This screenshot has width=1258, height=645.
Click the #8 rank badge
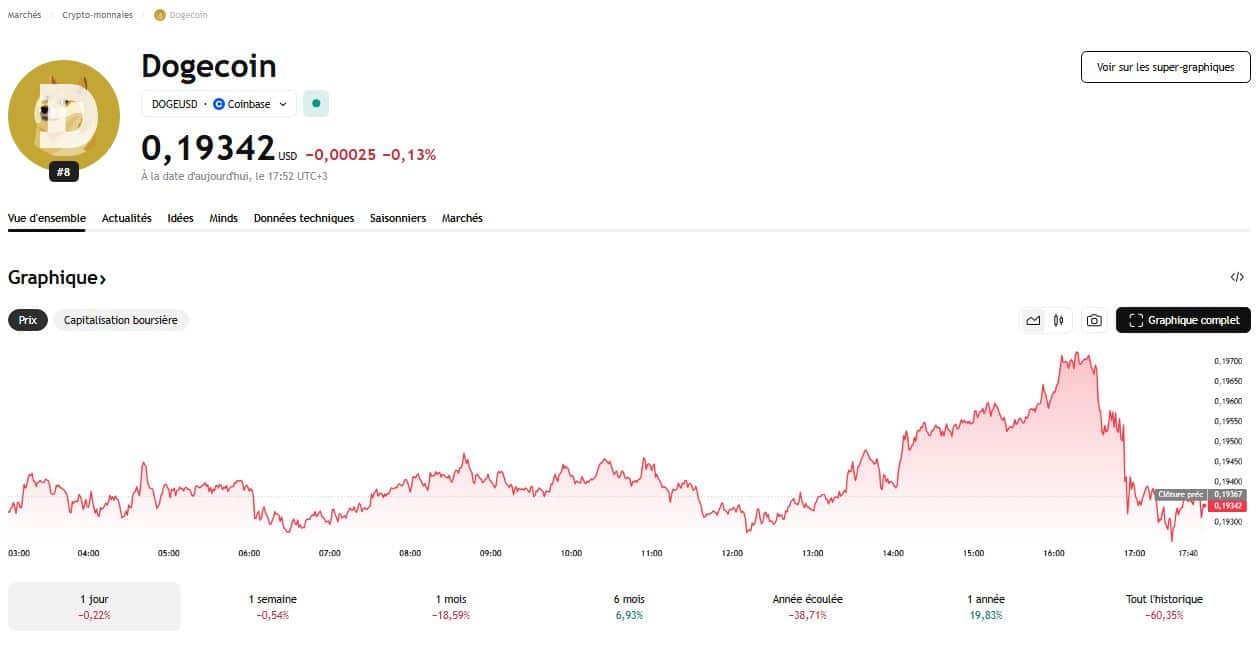64,172
